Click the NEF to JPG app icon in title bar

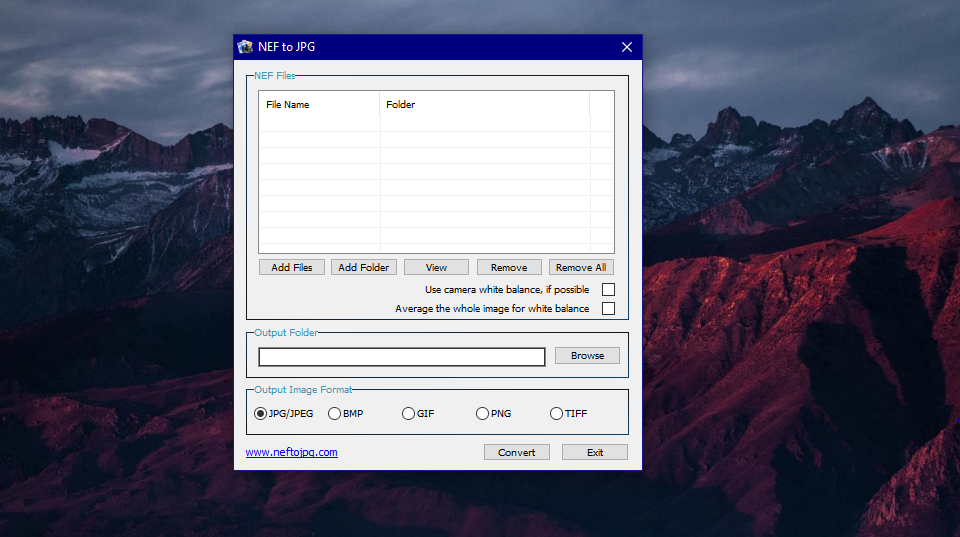[246, 47]
